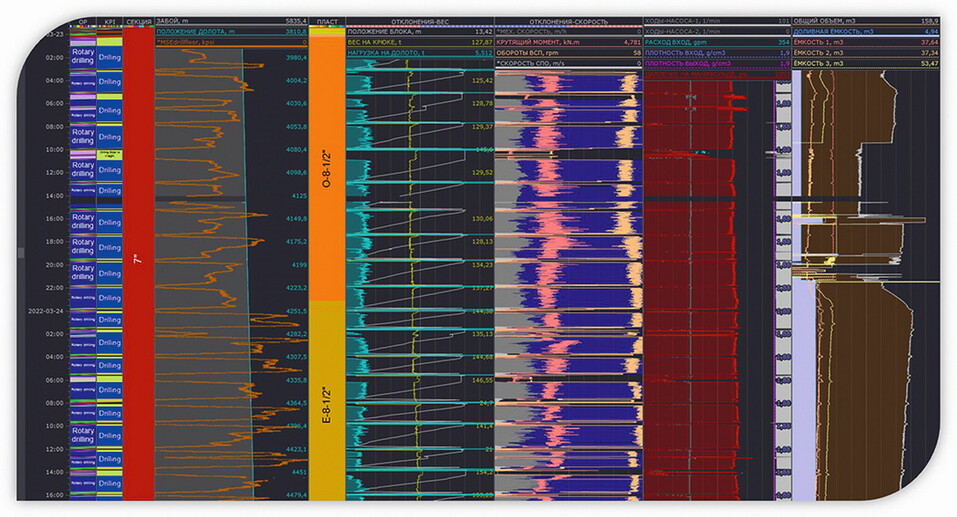957x517 pixels.
Task: Select the КРУТЯЩИЙ МОМЕНТ parameter row
Action: pyautogui.click(x=567, y=43)
